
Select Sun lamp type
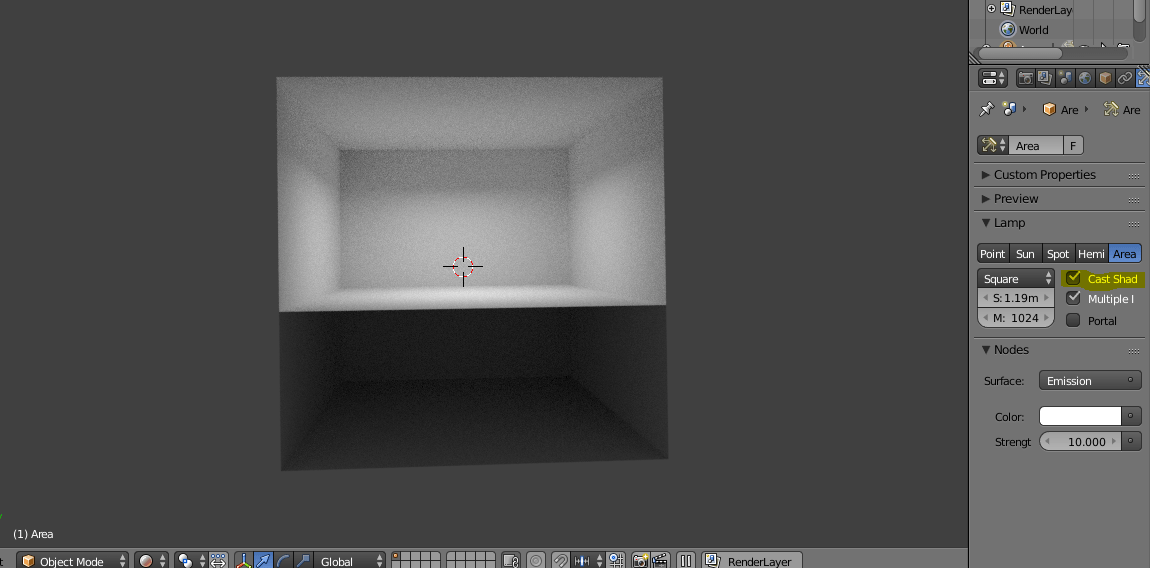tap(1025, 254)
